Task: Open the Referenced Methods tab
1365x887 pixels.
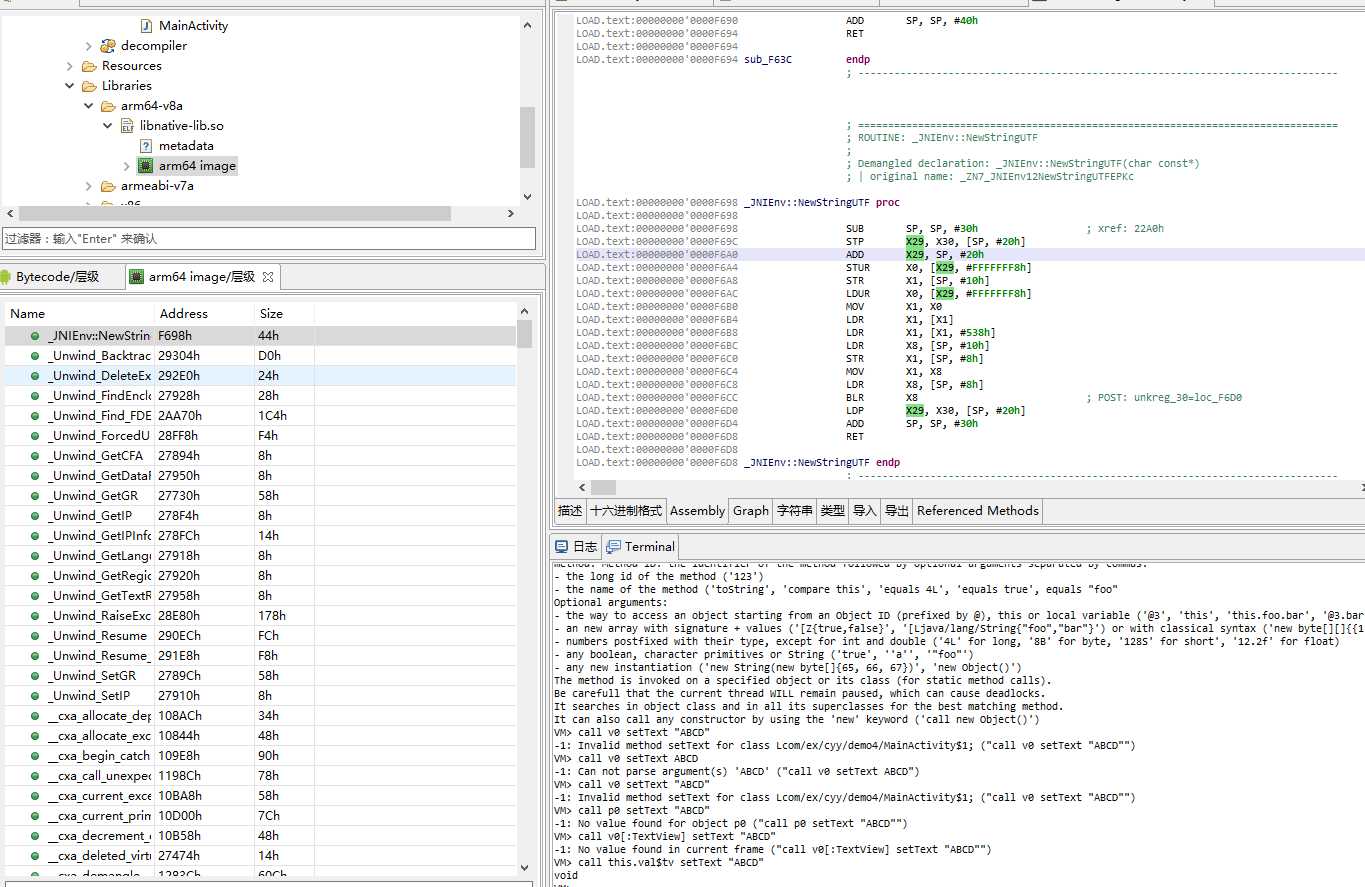Action: point(977,511)
